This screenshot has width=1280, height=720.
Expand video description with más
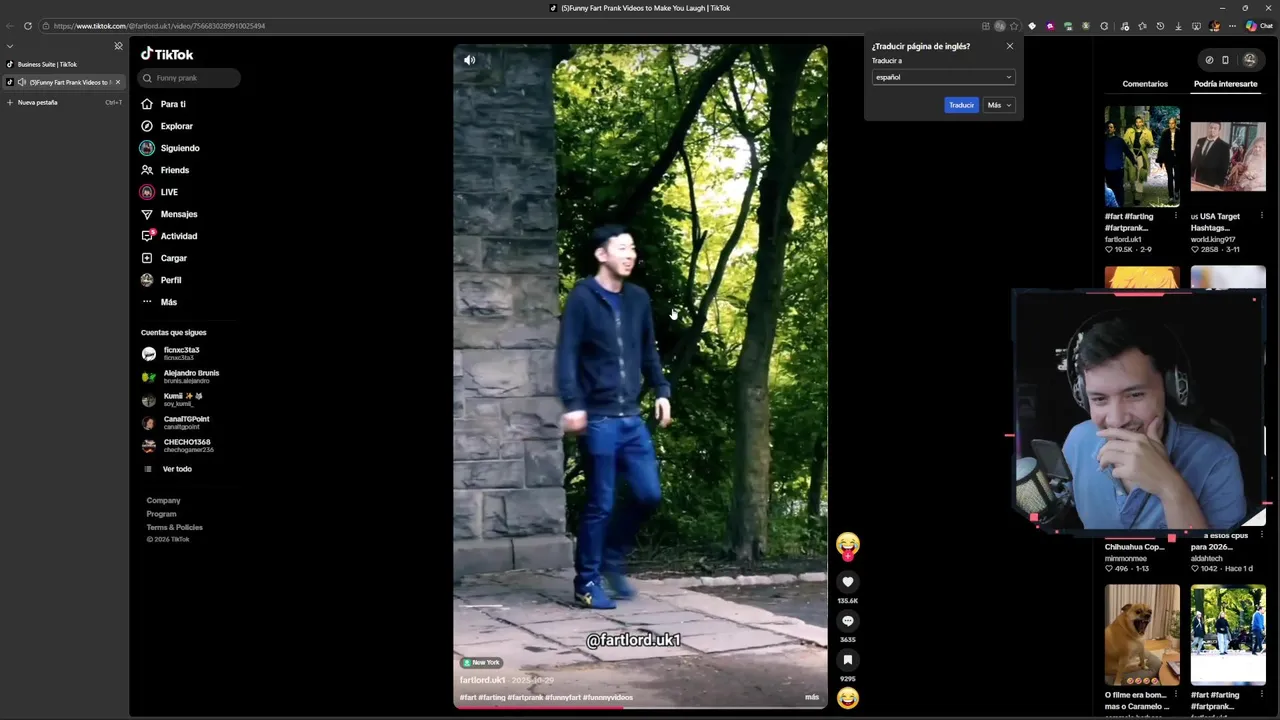812,697
